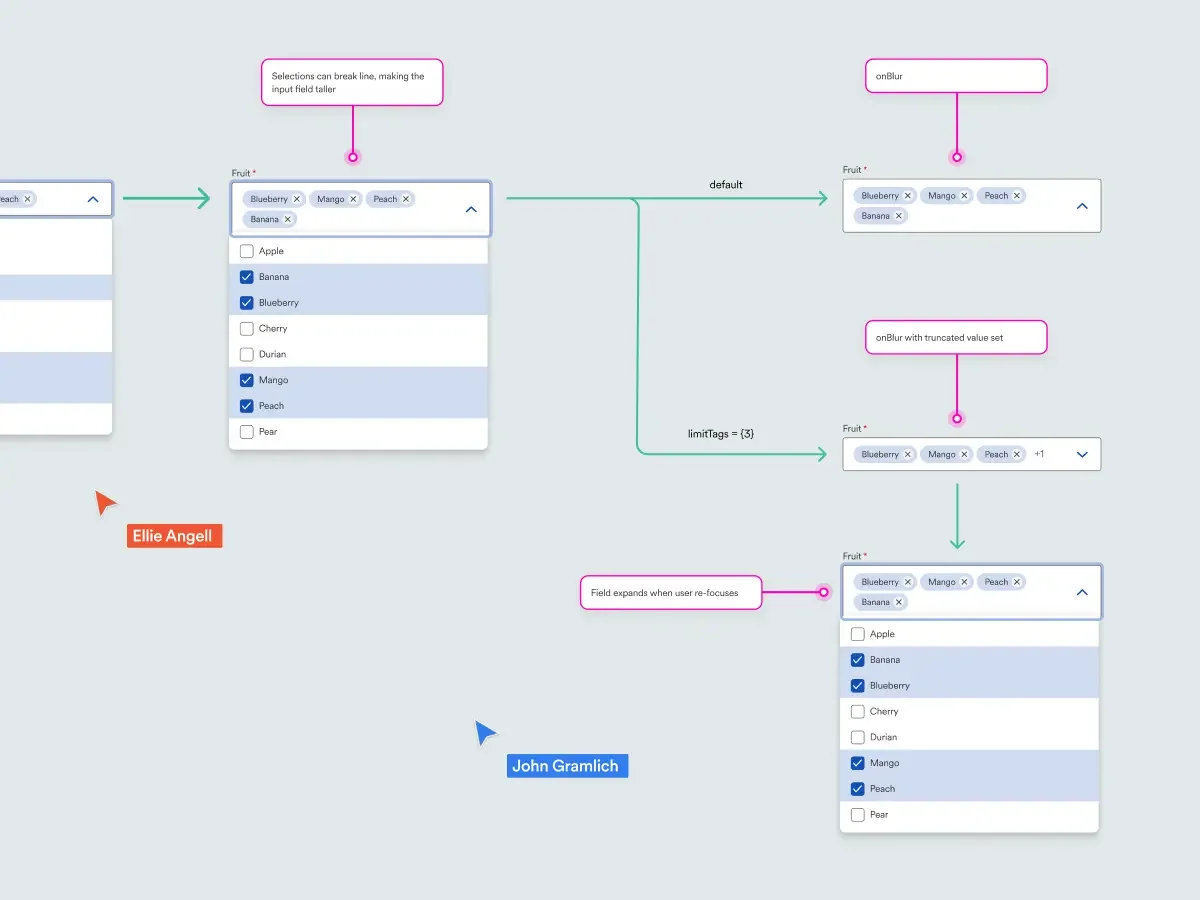
Task: Click the Ellie Angell name label
Action: pos(174,536)
